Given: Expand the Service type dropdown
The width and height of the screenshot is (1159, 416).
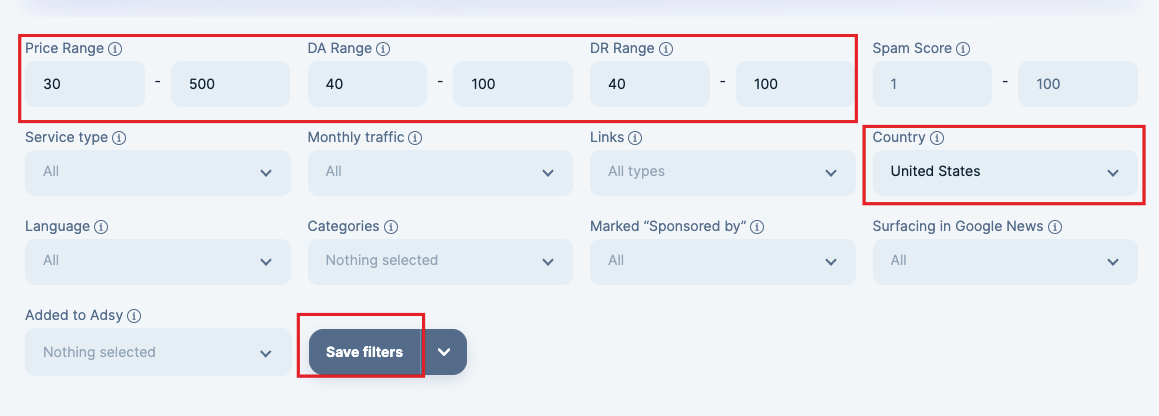Looking at the screenshot, I should pos(158,173).
